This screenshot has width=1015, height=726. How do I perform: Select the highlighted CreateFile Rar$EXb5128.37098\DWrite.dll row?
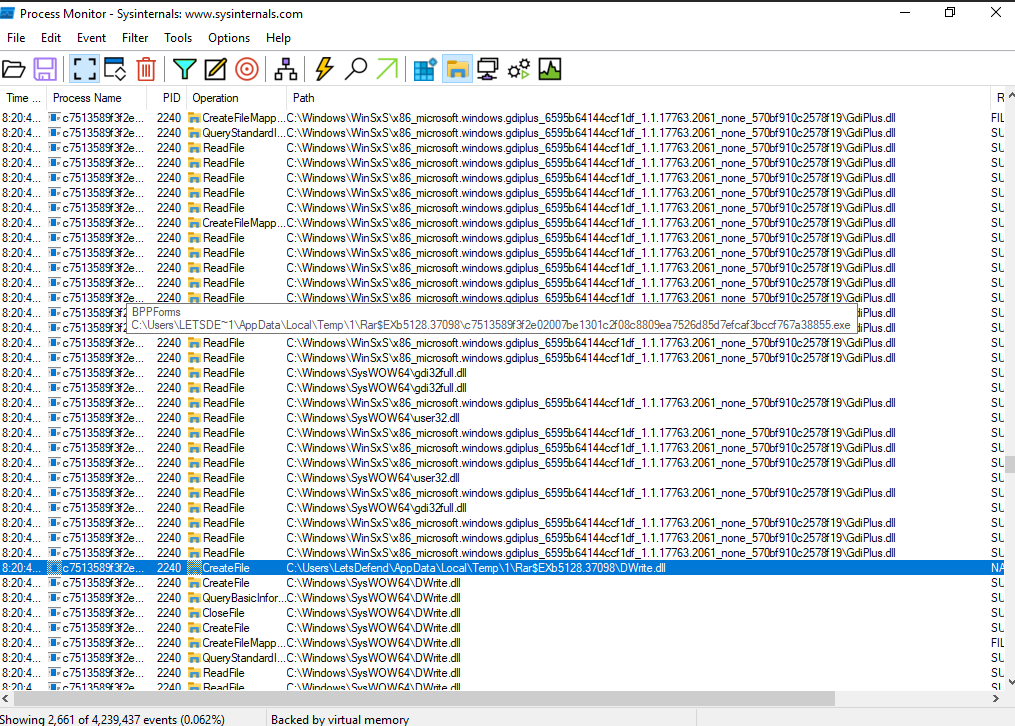(x=502, y=567)
